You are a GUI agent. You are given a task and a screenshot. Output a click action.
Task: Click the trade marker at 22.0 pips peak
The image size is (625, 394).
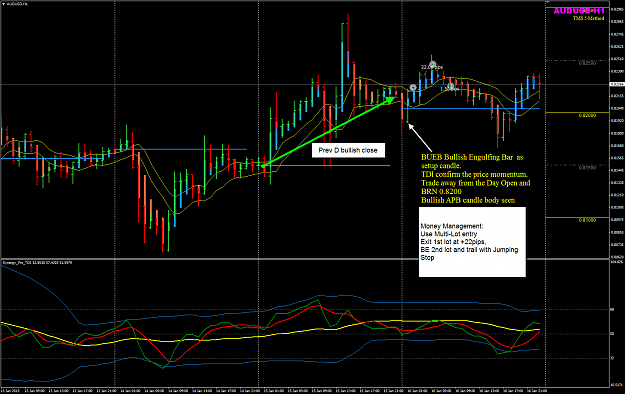tap(433, 64)
